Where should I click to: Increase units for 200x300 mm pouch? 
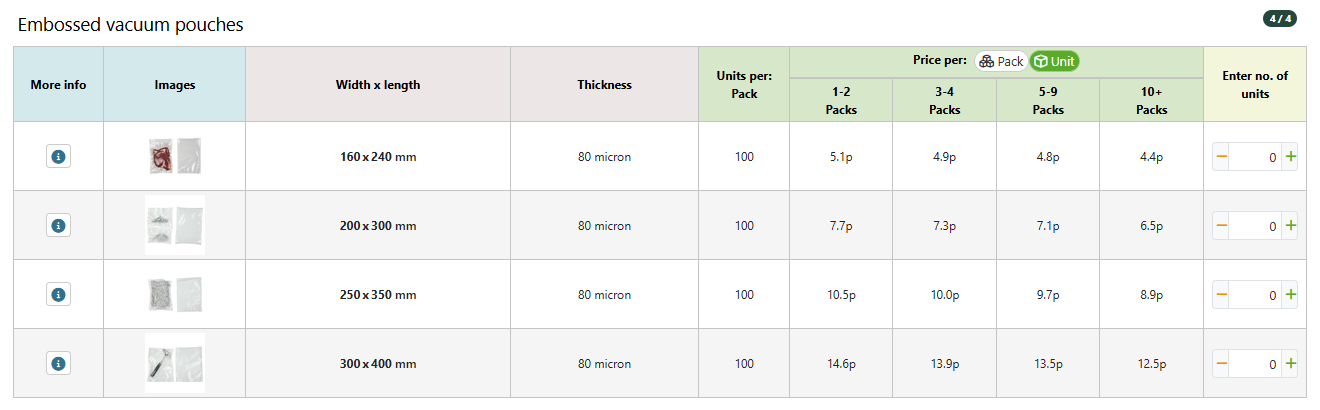click(x=1290, y=226)
